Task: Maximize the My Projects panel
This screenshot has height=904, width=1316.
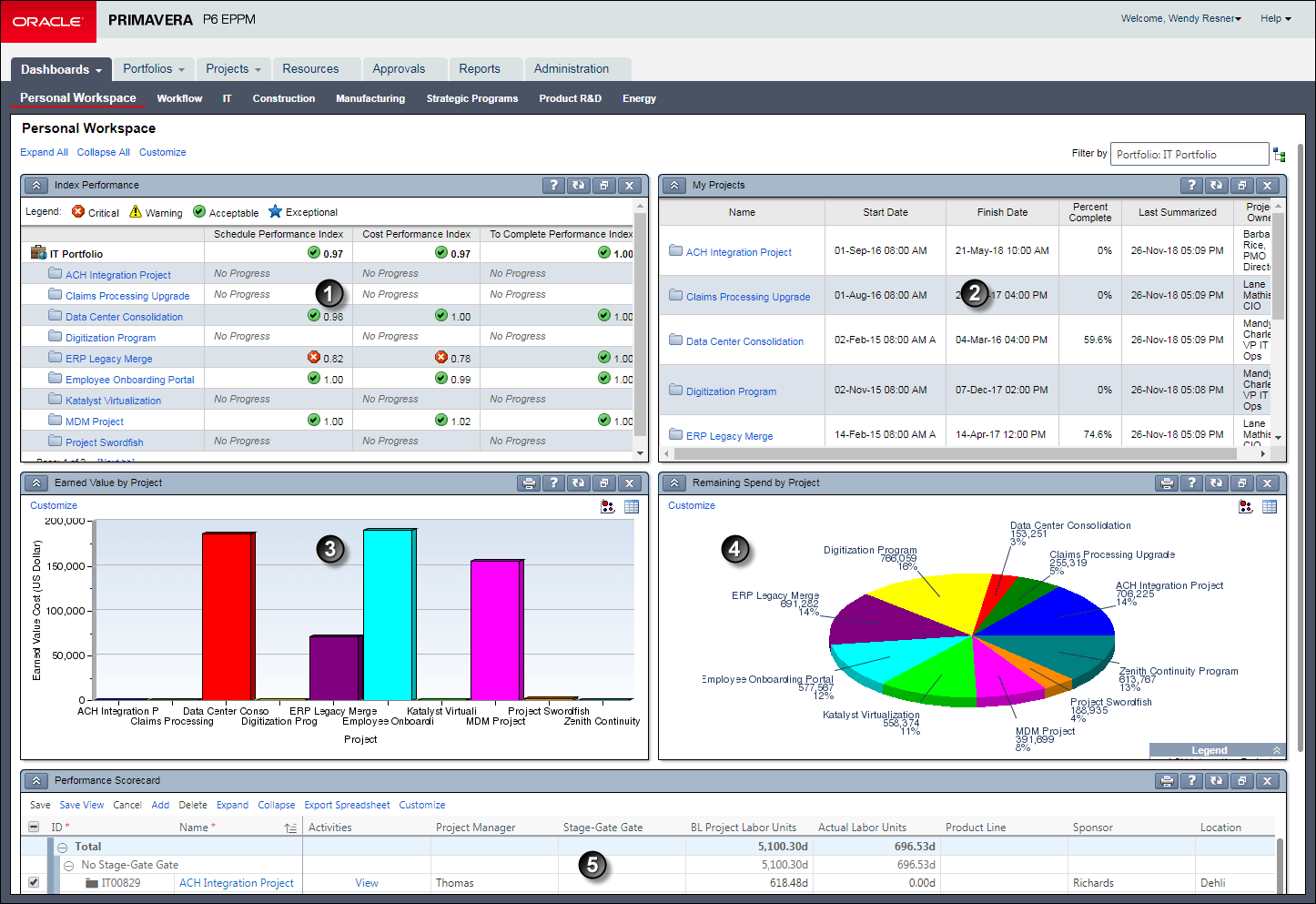Action: tap(1242, 185)
